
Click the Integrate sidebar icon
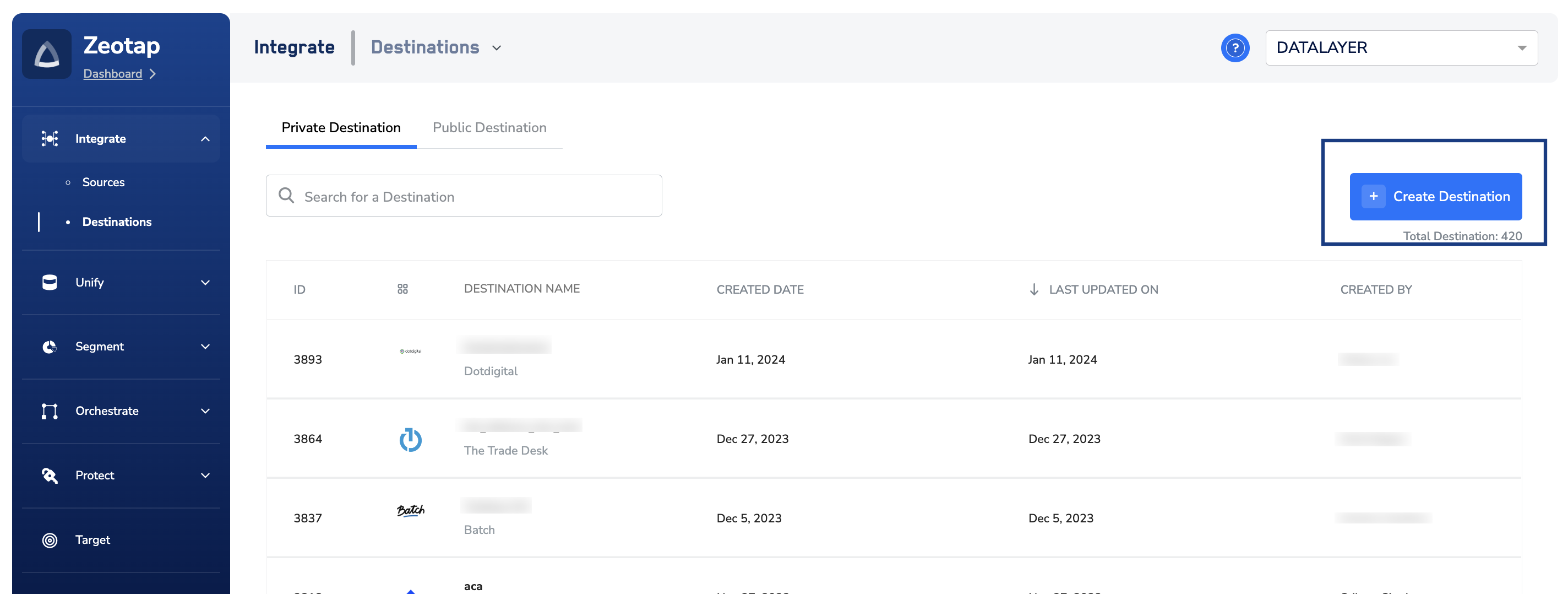pos(50,138)
